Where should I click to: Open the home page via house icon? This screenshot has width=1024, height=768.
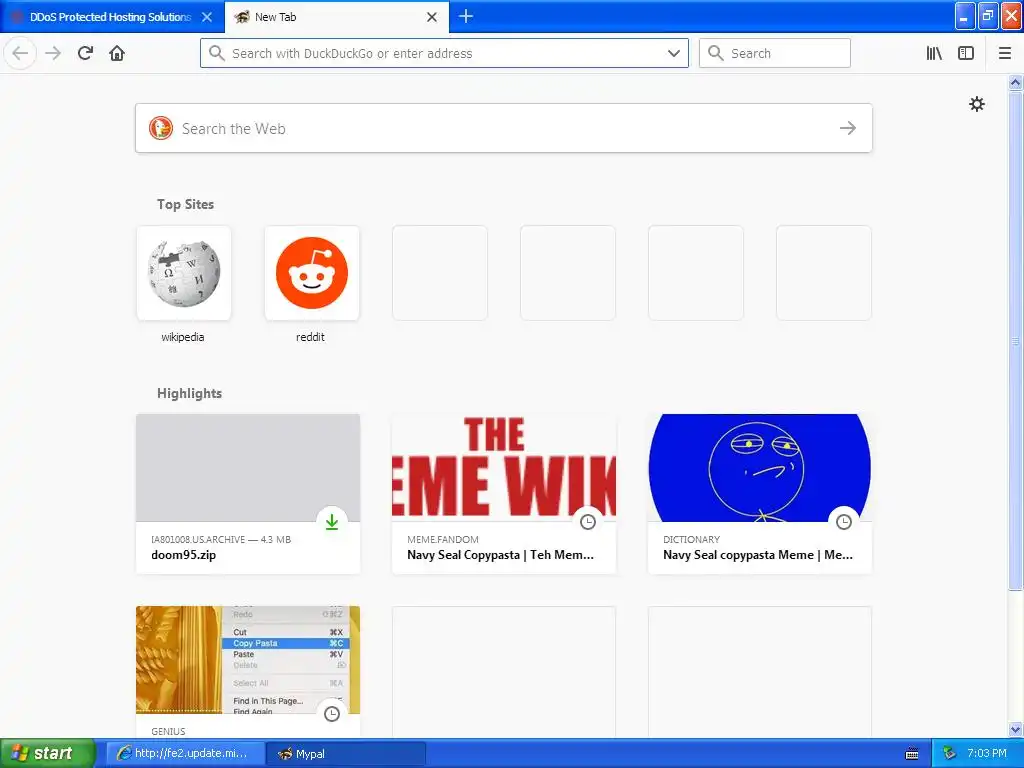point(117,53)
